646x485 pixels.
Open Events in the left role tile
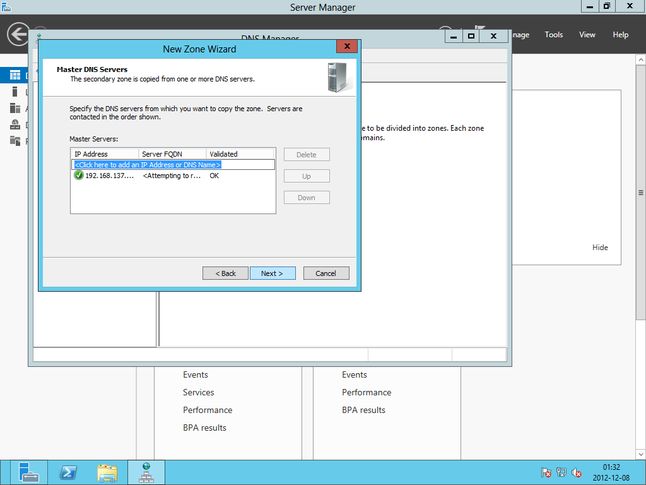[195, 375]
